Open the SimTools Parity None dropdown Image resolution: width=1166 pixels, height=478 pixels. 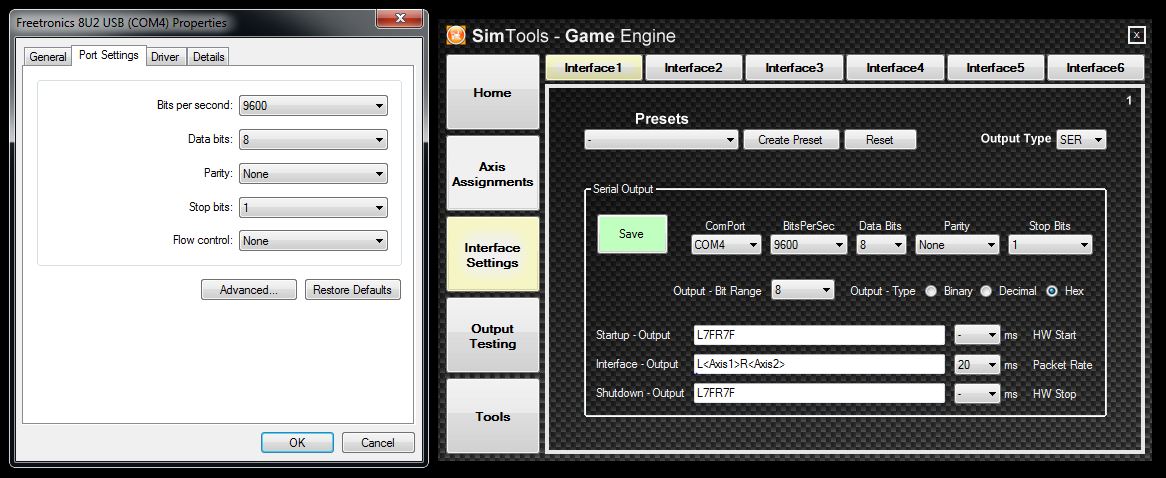coord(957,245)
